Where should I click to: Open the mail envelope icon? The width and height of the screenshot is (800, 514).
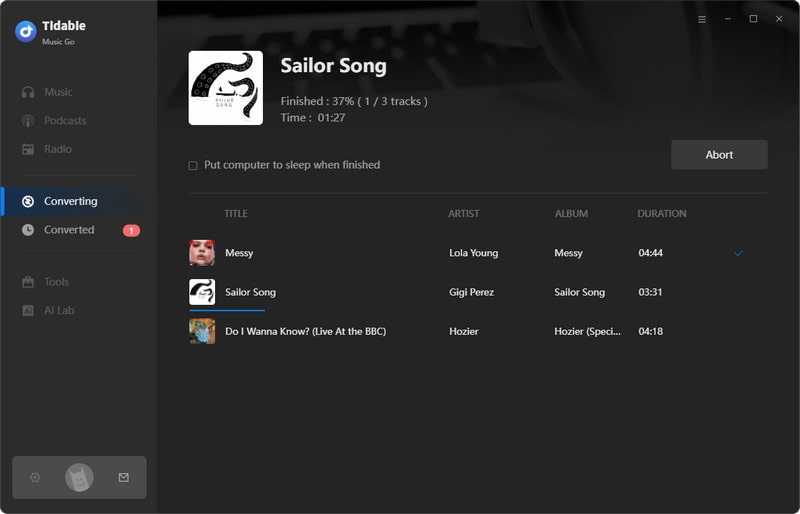123,477
